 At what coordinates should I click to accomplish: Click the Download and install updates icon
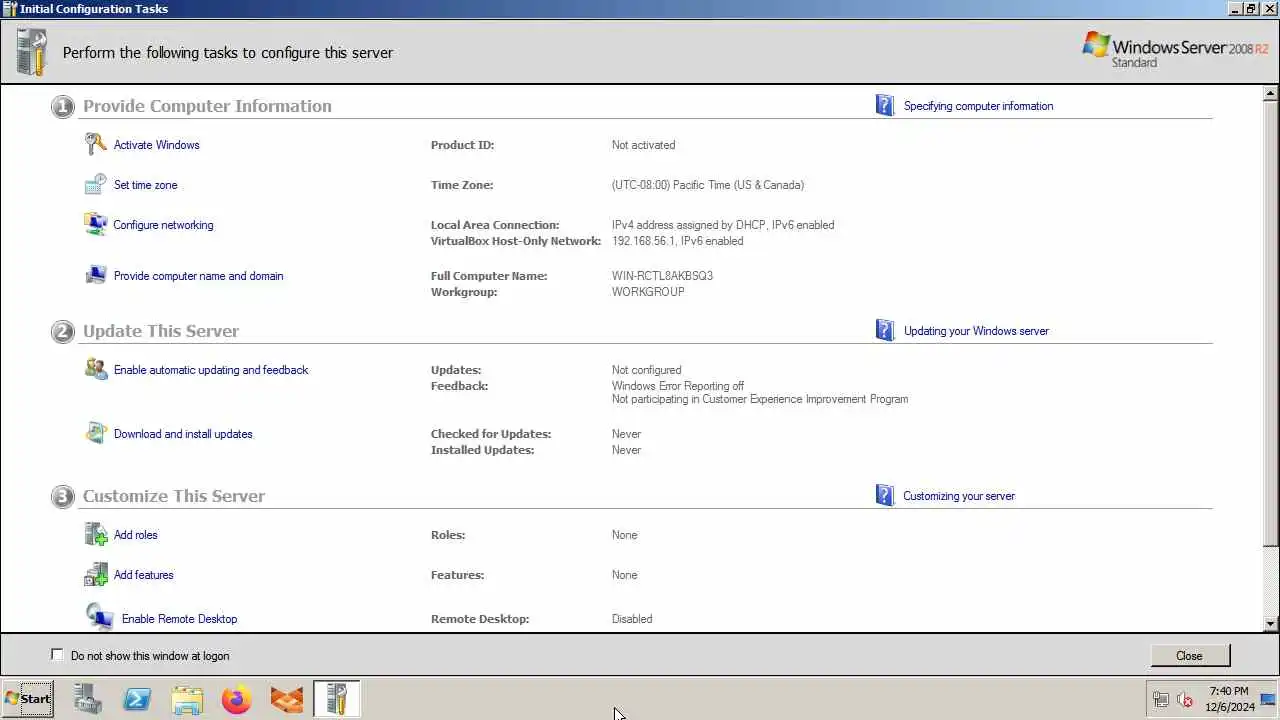coord(96,434)
